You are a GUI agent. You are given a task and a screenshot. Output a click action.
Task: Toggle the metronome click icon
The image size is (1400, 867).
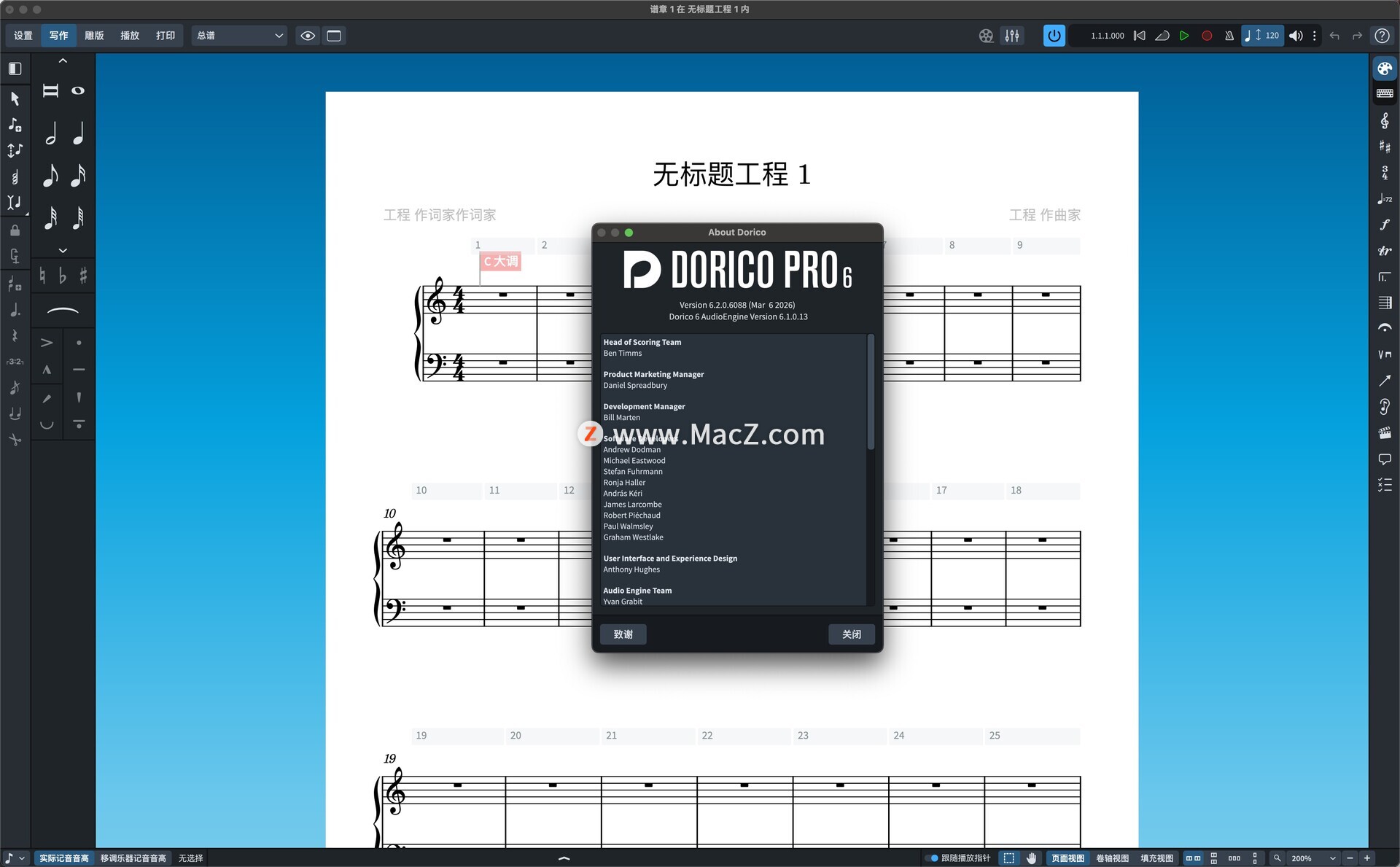(1229, 36)
